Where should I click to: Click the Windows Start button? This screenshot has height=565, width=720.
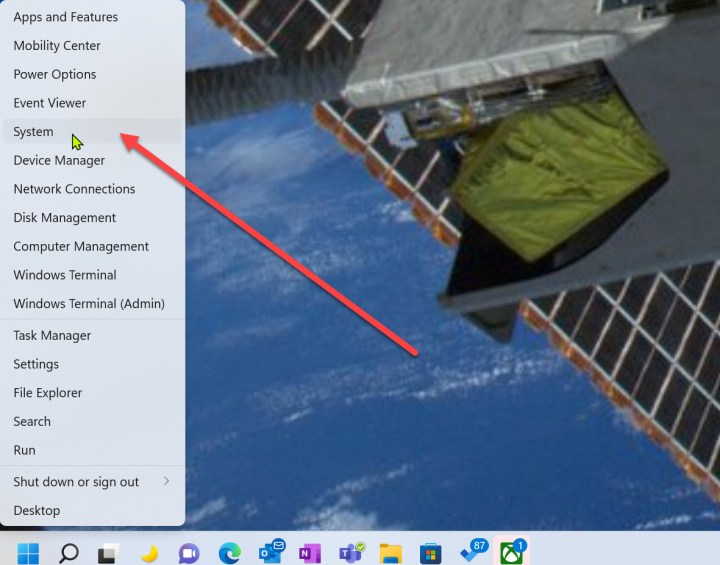28,552
